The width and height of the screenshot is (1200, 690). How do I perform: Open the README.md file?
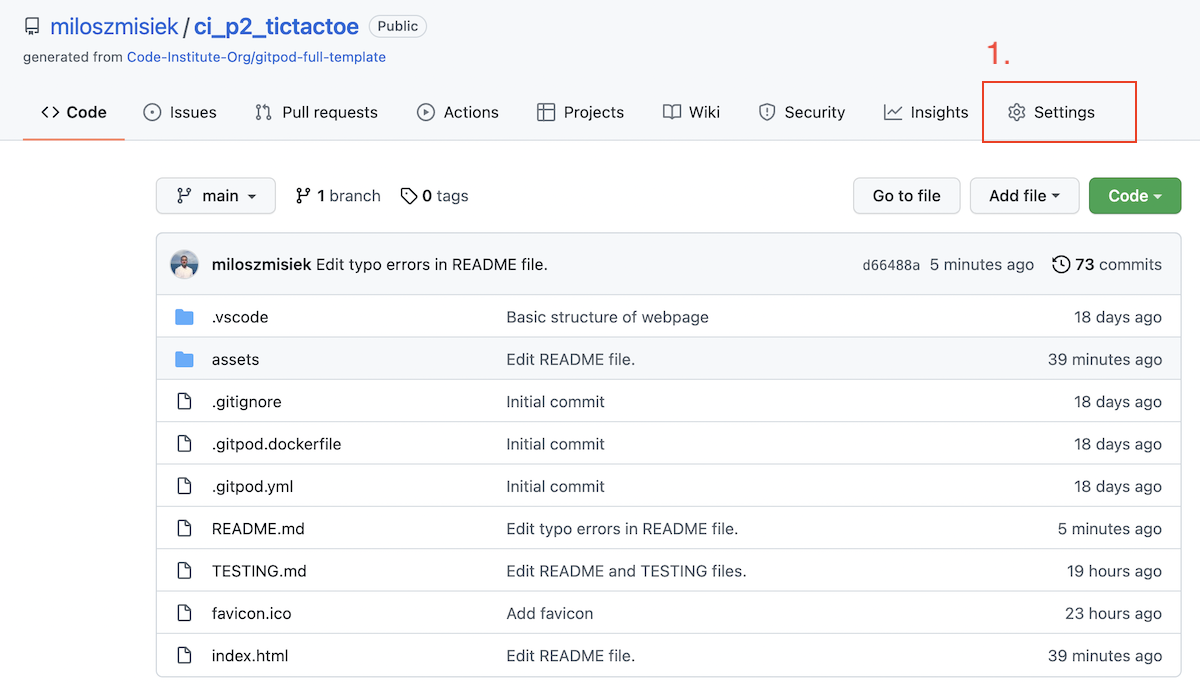[x=258, y=528]
